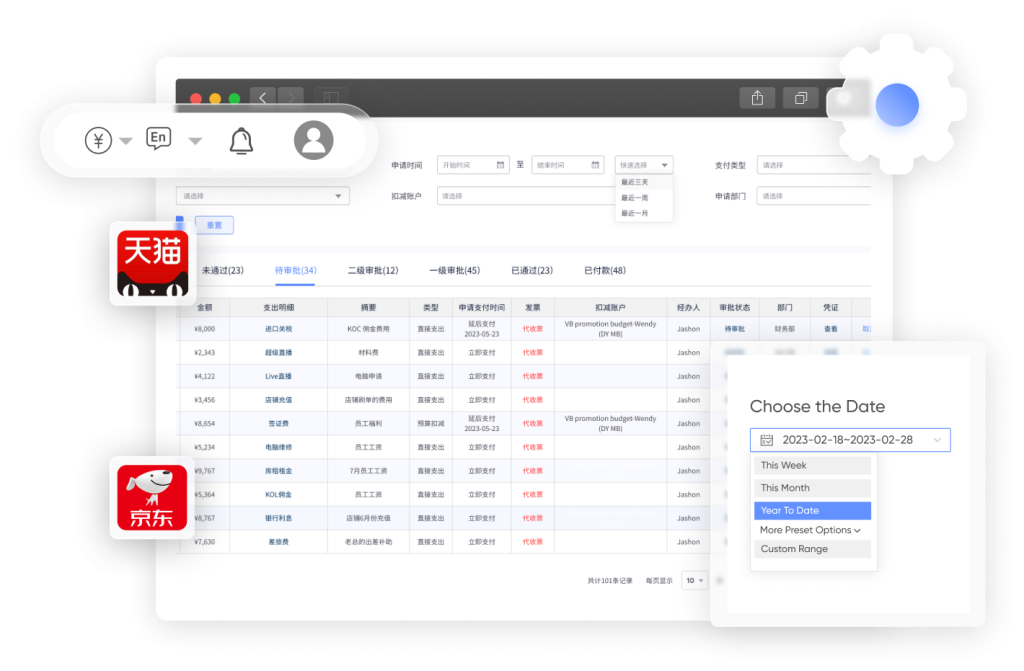Screen dimensions: 1024x671
Task: Choose 最近一周 from quick select list
Action: point(635,198)
